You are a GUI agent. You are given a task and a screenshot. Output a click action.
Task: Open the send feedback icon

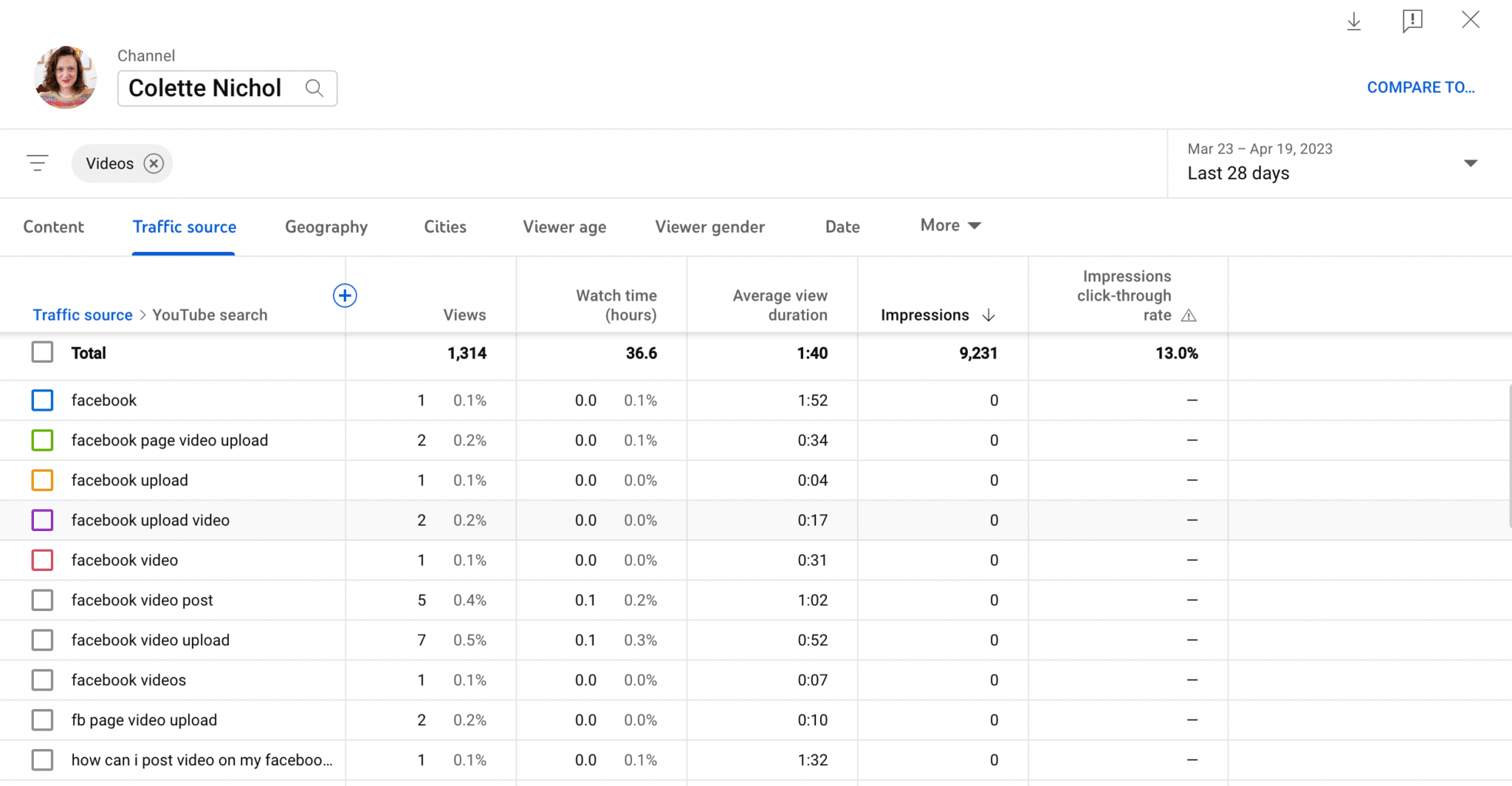[x=1412, y=21]
